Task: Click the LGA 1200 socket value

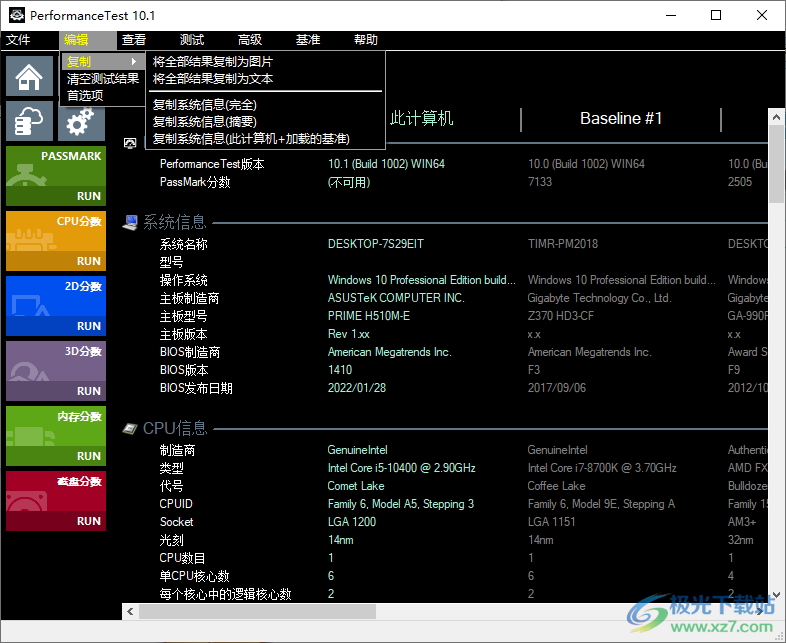Action: pyautogui.click(x=352, y=522)
